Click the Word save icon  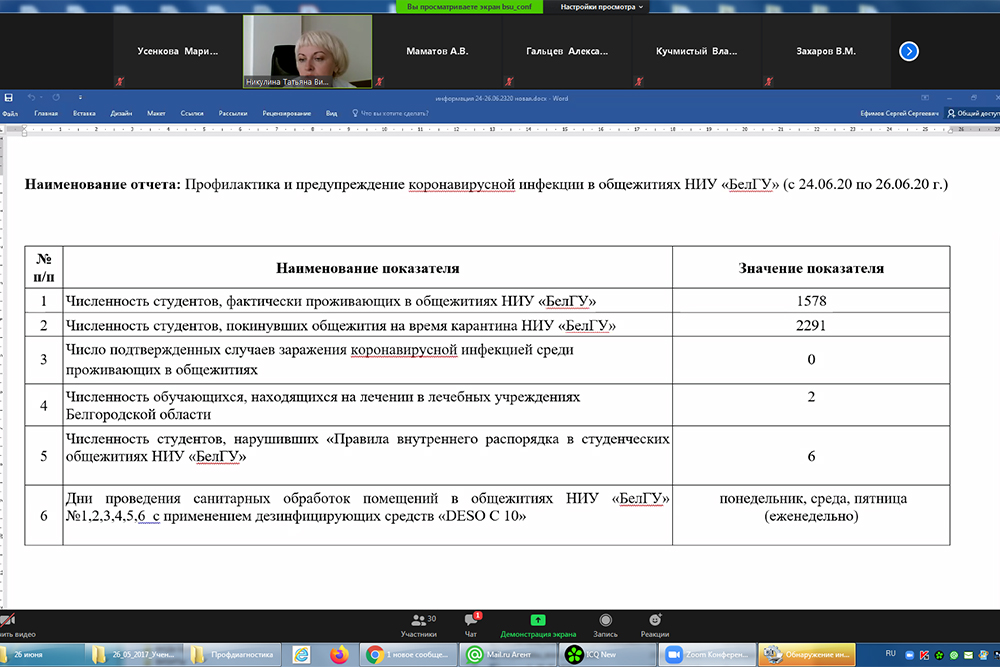(9, 98)
